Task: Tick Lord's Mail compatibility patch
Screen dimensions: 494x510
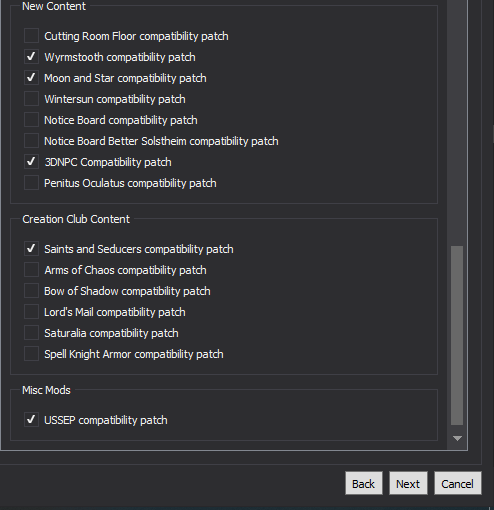Action: pos(31,312)
